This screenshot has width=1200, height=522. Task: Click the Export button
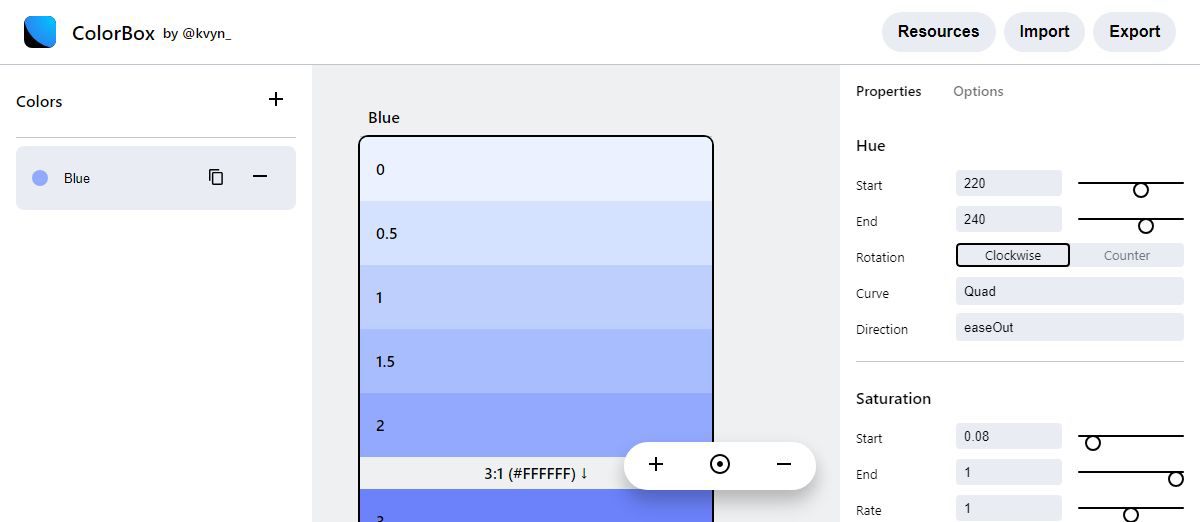coord(1134,32)
